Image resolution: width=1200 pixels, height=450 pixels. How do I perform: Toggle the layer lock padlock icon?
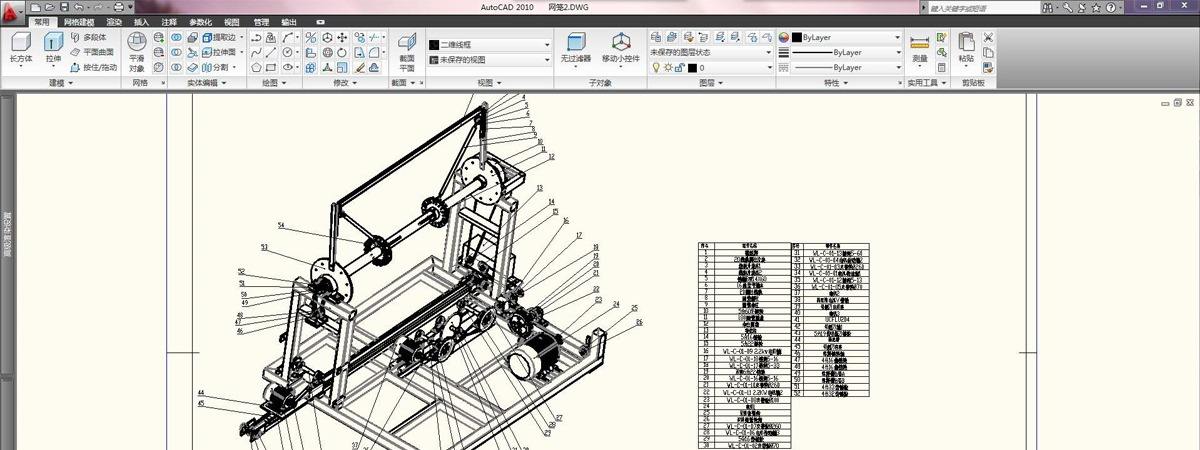(x=680, y=68)
